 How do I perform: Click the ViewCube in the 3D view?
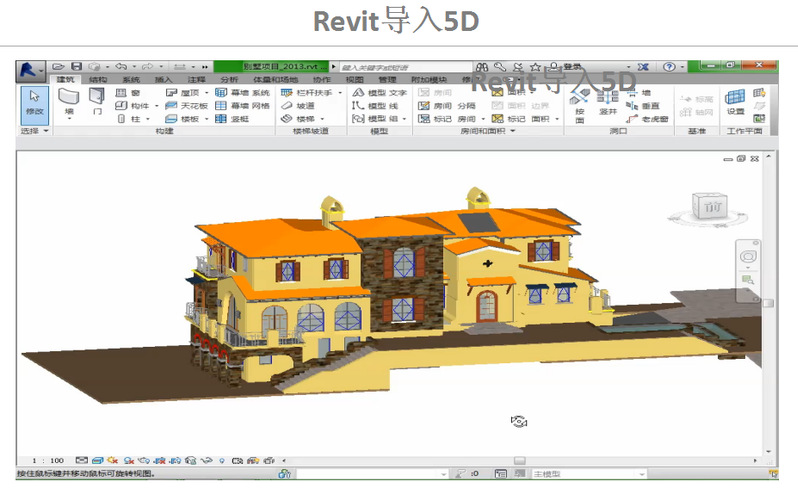tap(711, 205)
